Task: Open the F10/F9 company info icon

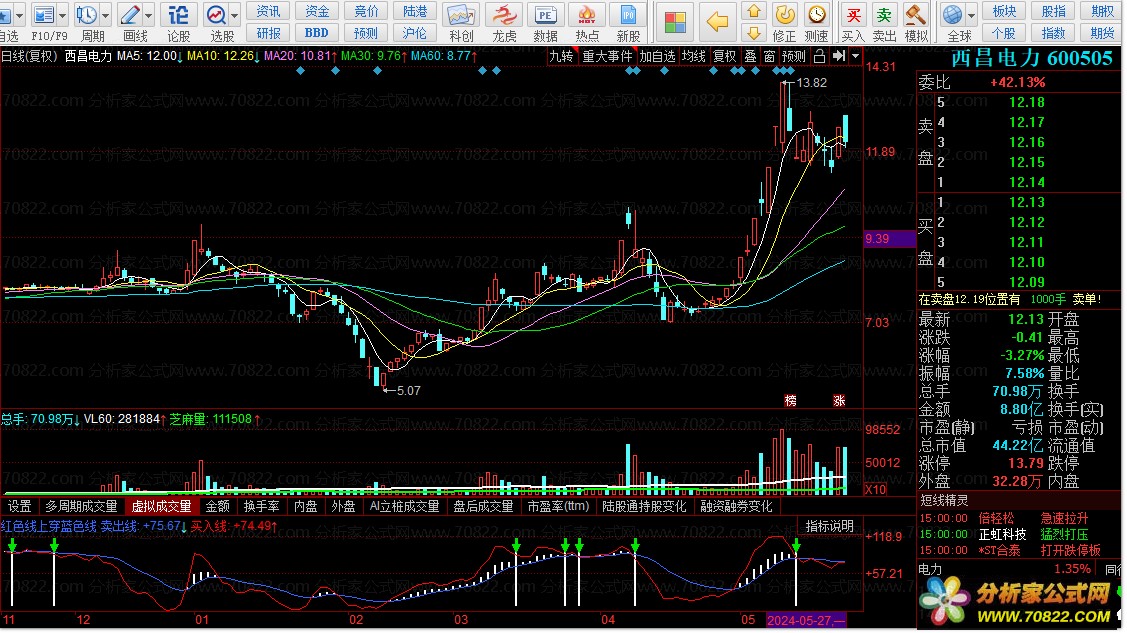Action: [44, 14]
